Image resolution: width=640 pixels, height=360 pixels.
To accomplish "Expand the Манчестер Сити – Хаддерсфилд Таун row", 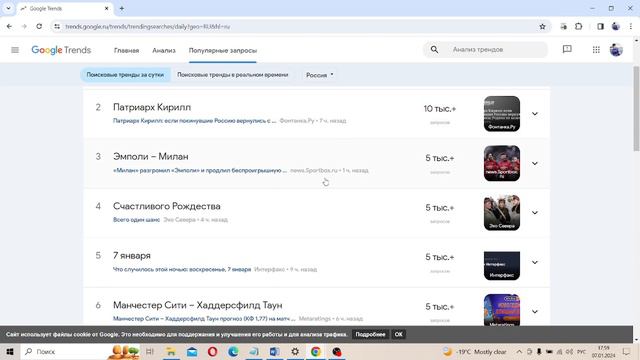I will point(535,311).
